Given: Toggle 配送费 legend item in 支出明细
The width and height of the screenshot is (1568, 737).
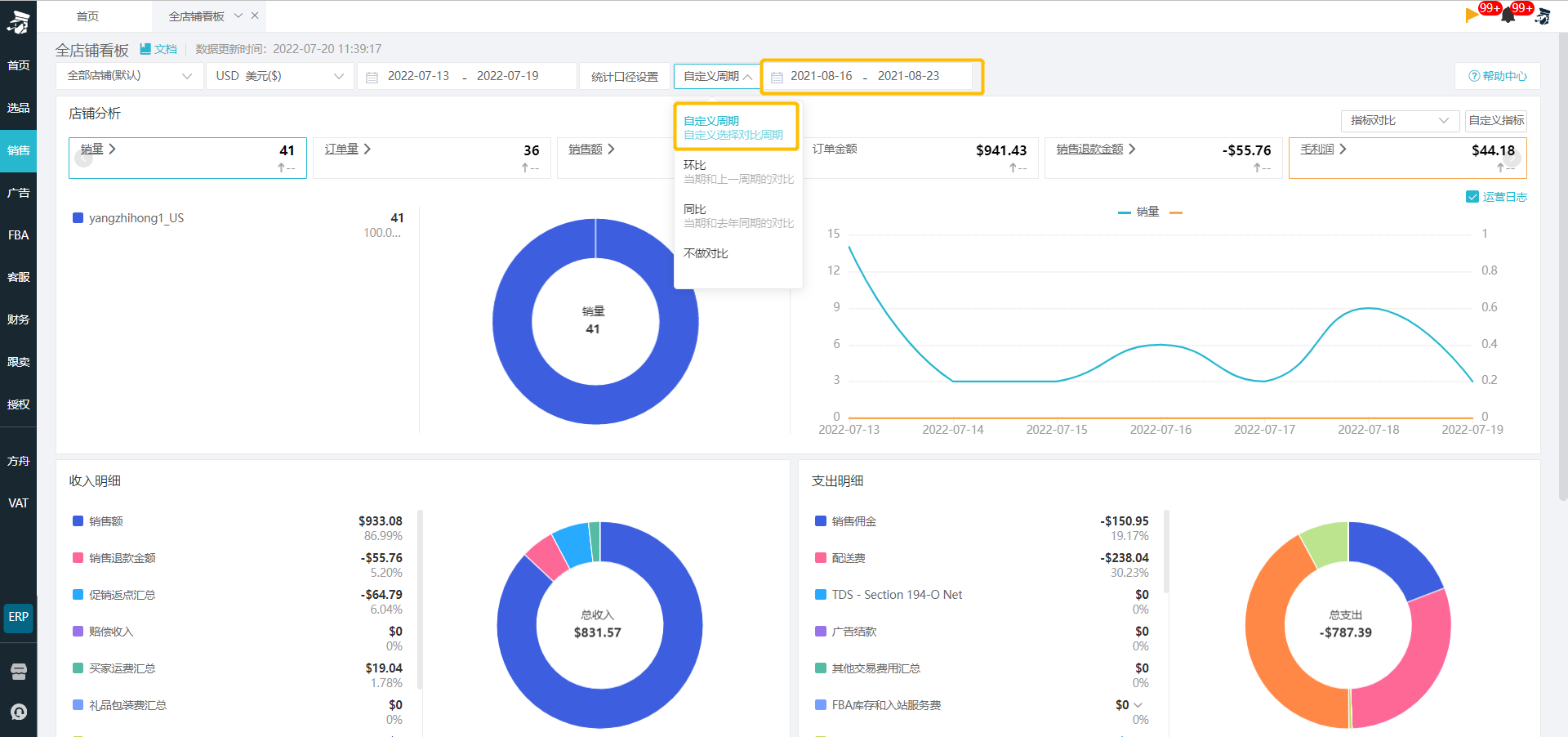Looking at the screenshot, I should click(840, 558).
